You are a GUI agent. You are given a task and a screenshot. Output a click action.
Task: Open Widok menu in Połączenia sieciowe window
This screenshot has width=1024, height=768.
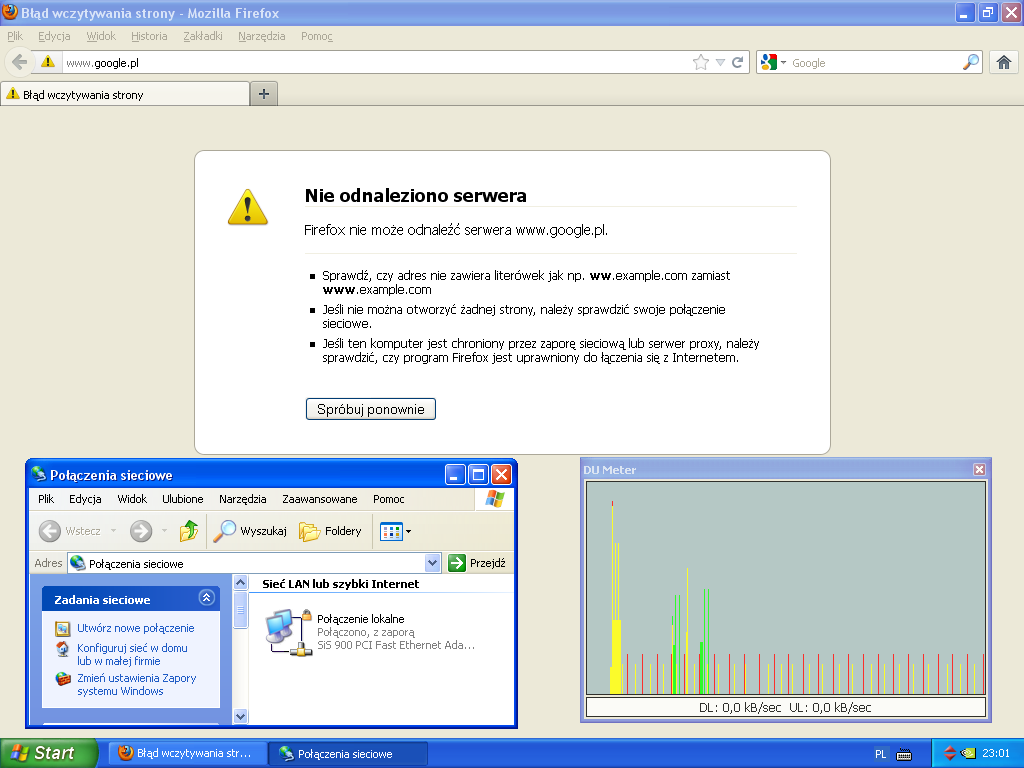pyautogui.click(x=132, y=499)
